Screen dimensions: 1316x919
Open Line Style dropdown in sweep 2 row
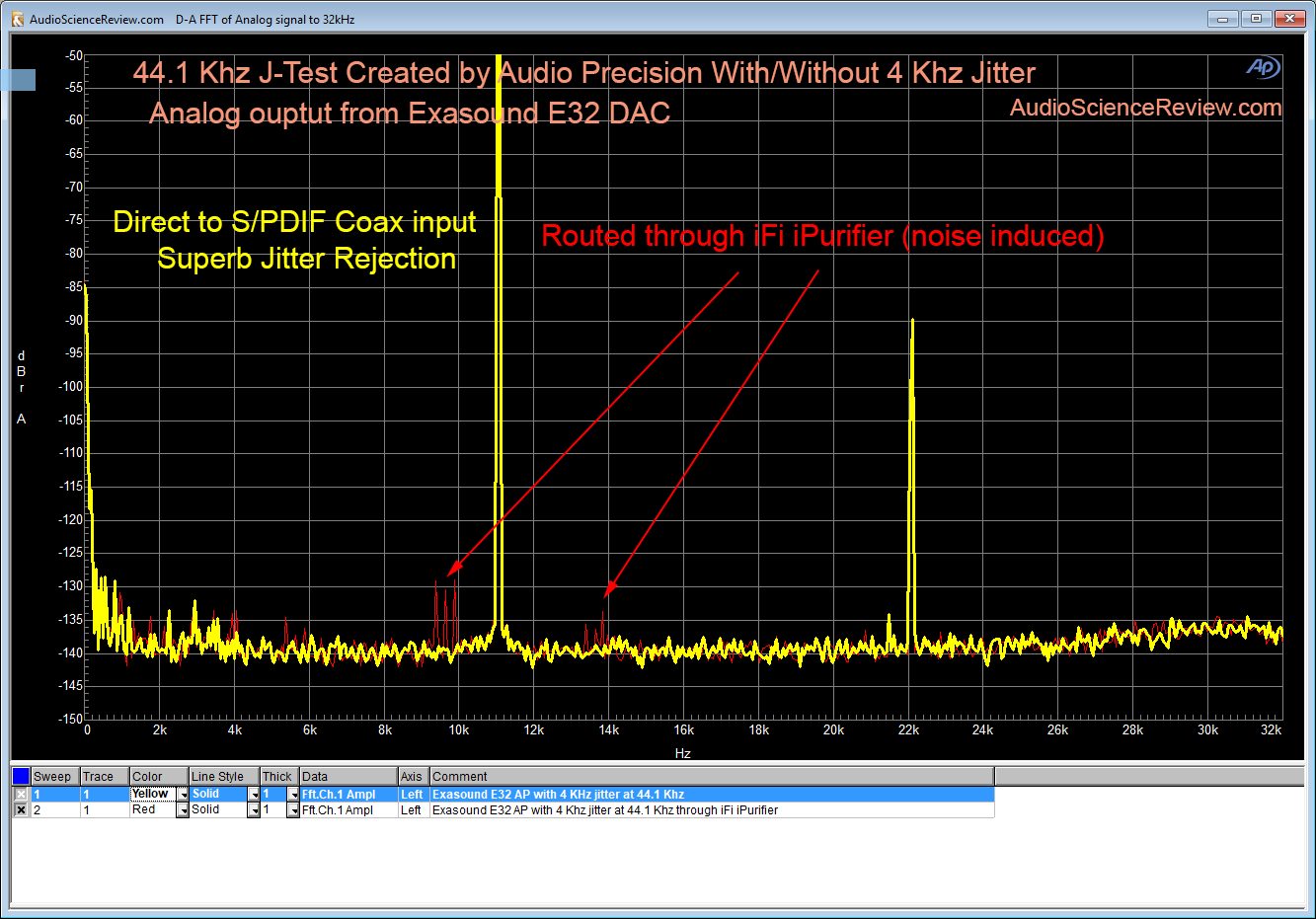click(x=254, y=810)
